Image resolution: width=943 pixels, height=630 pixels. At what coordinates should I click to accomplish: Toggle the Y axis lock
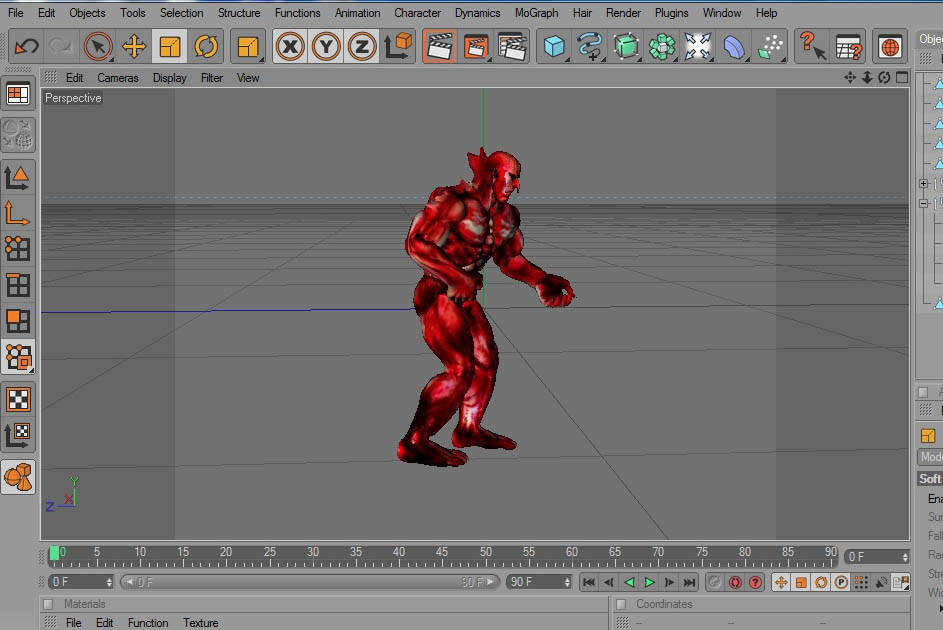[326, 46]
